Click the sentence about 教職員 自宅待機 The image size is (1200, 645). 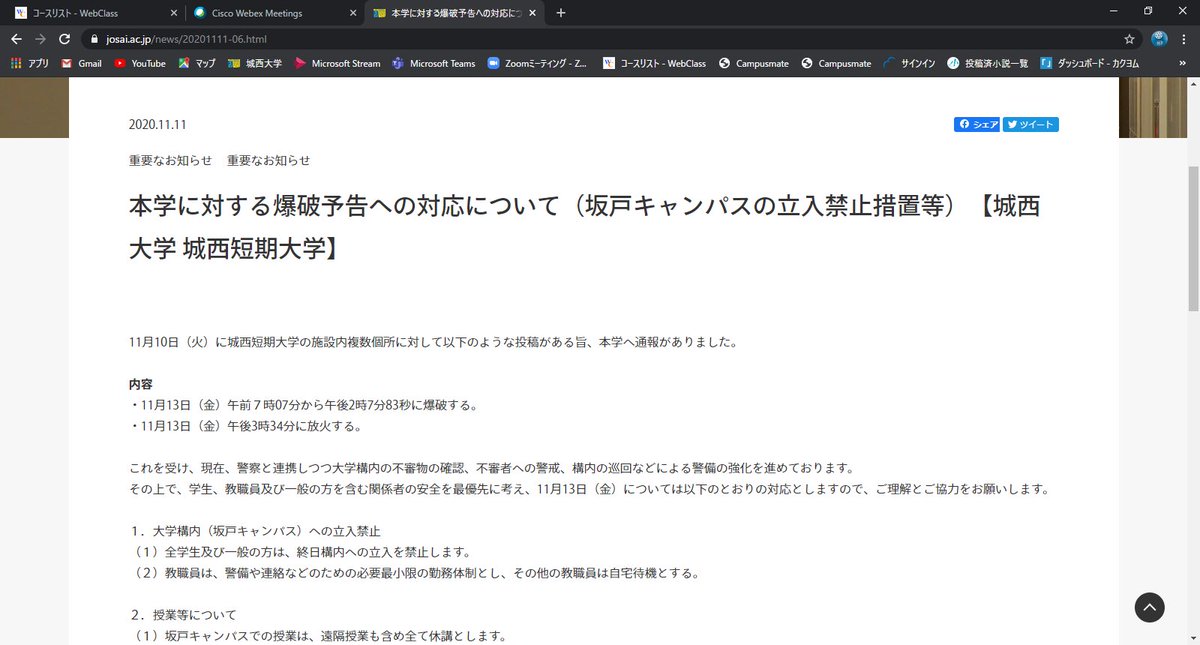click(x=415, y=573)
